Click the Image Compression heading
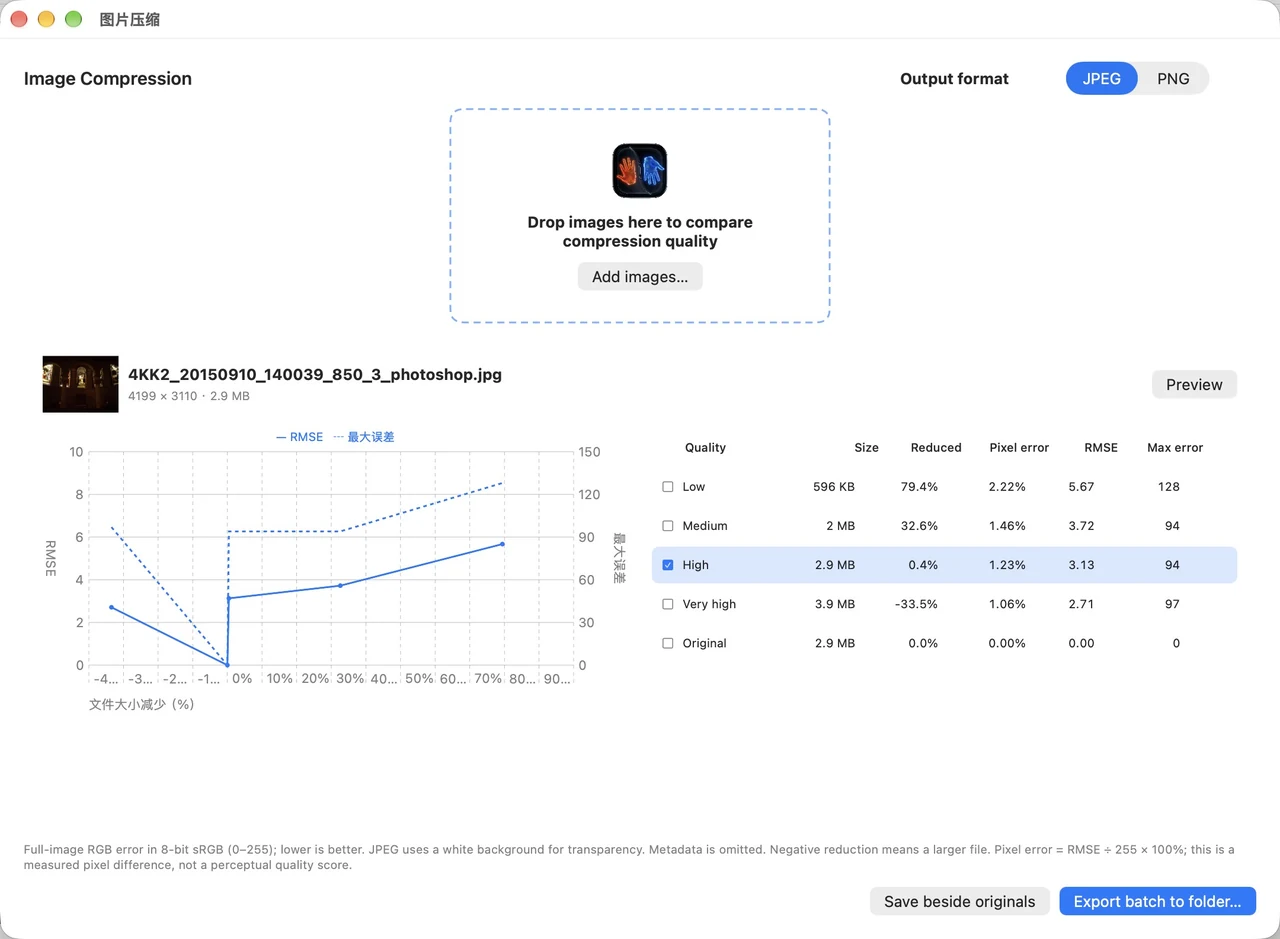Screen dimensions: 1280x939 [108, 79]
